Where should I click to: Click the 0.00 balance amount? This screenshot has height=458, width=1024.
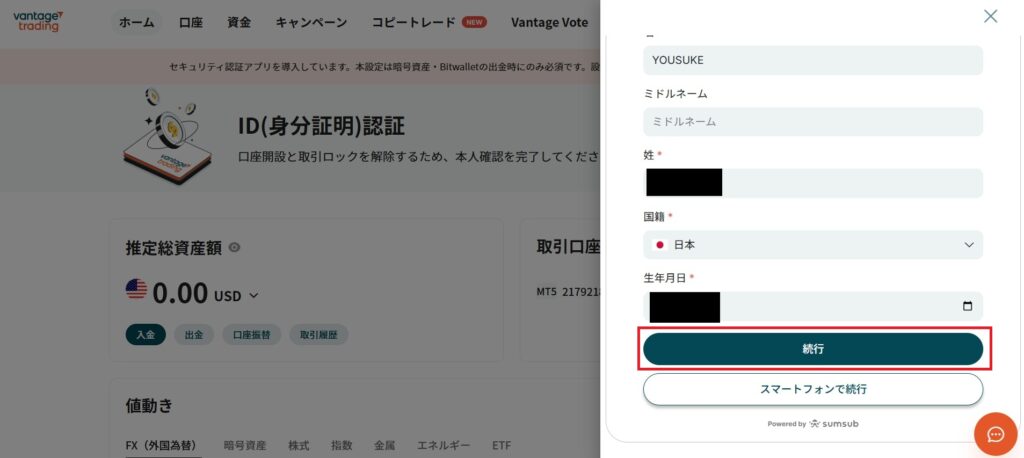(180, 293)
